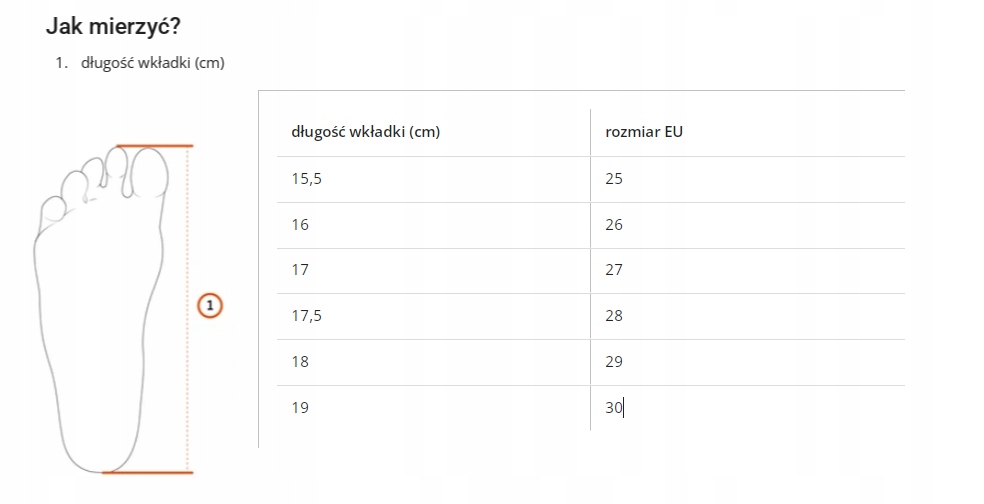Click the 'długość wkładki (cm)' column header
This screenshot has width=984, height=504.
point(365,131)
